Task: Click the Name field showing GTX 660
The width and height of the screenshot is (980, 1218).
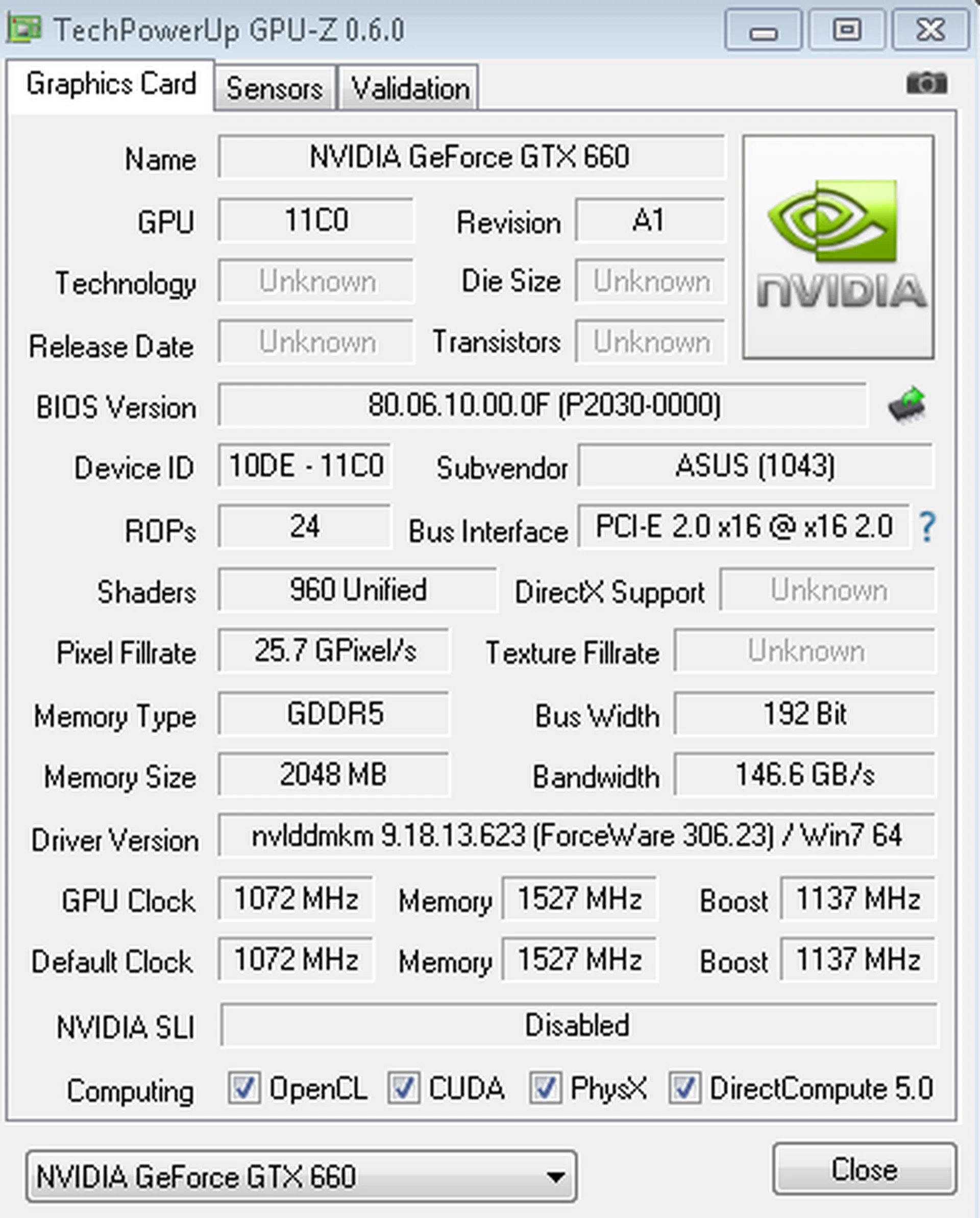Action: [471, 157]
